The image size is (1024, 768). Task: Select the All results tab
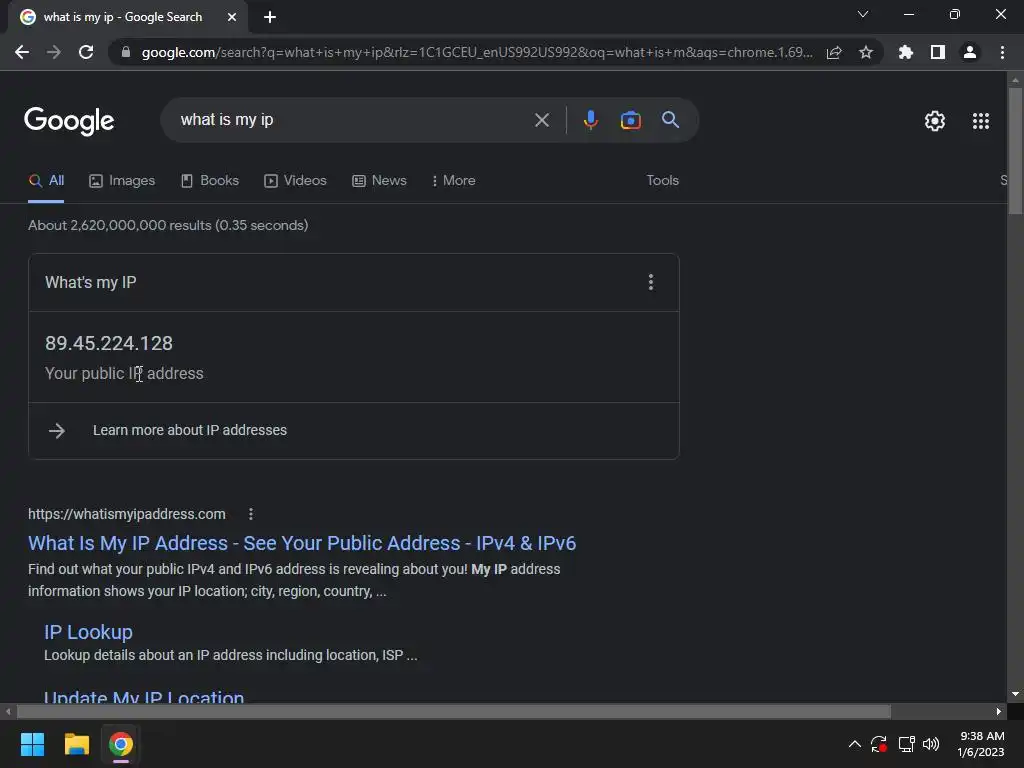coord(46,180)
